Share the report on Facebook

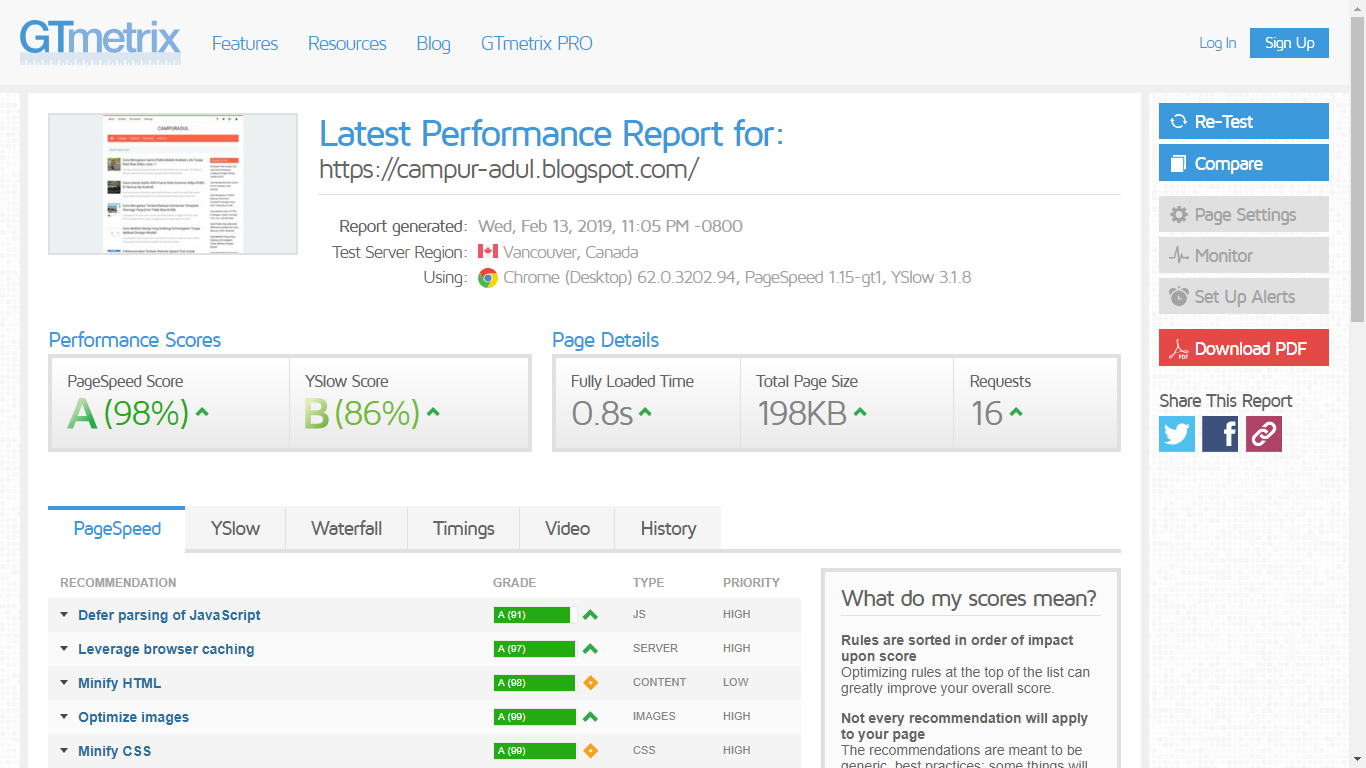tap(1220, 434)
